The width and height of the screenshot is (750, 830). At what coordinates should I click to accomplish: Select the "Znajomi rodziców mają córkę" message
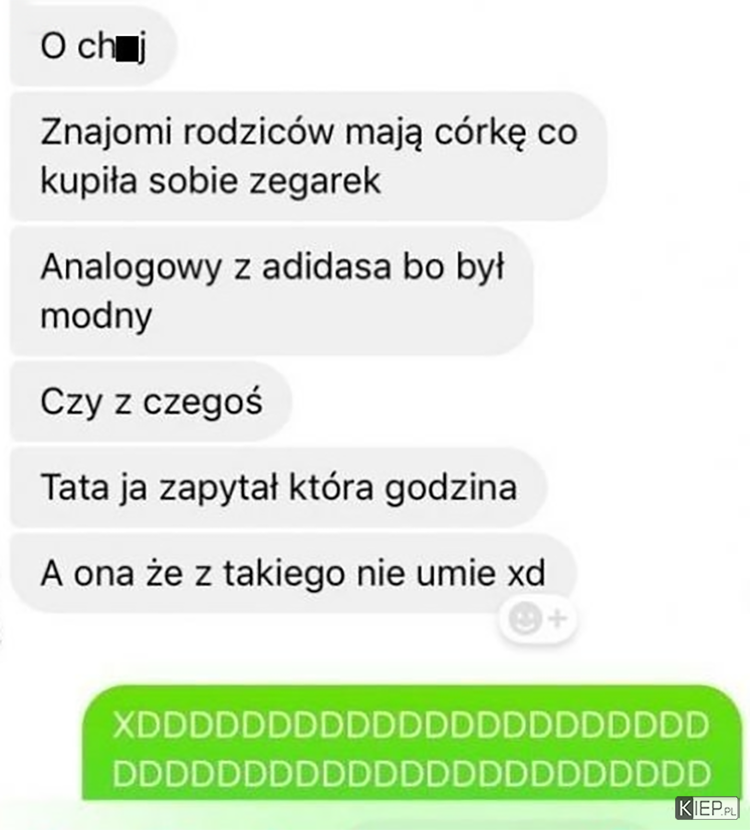[308, 156]
